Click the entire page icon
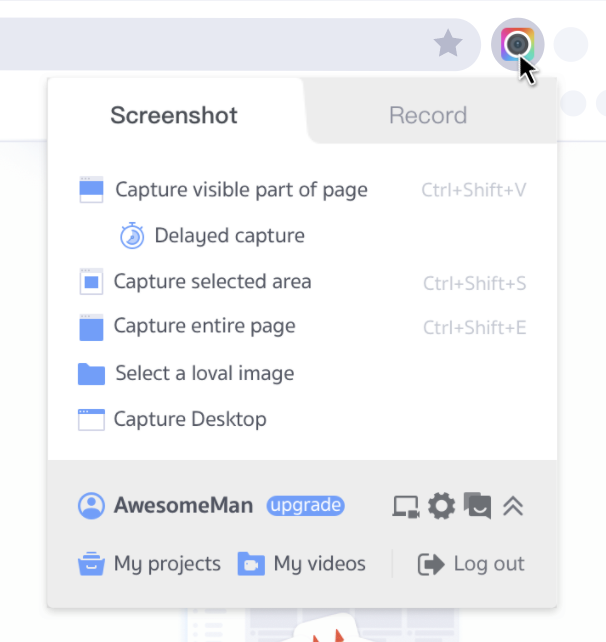 (x=91, y=328)
